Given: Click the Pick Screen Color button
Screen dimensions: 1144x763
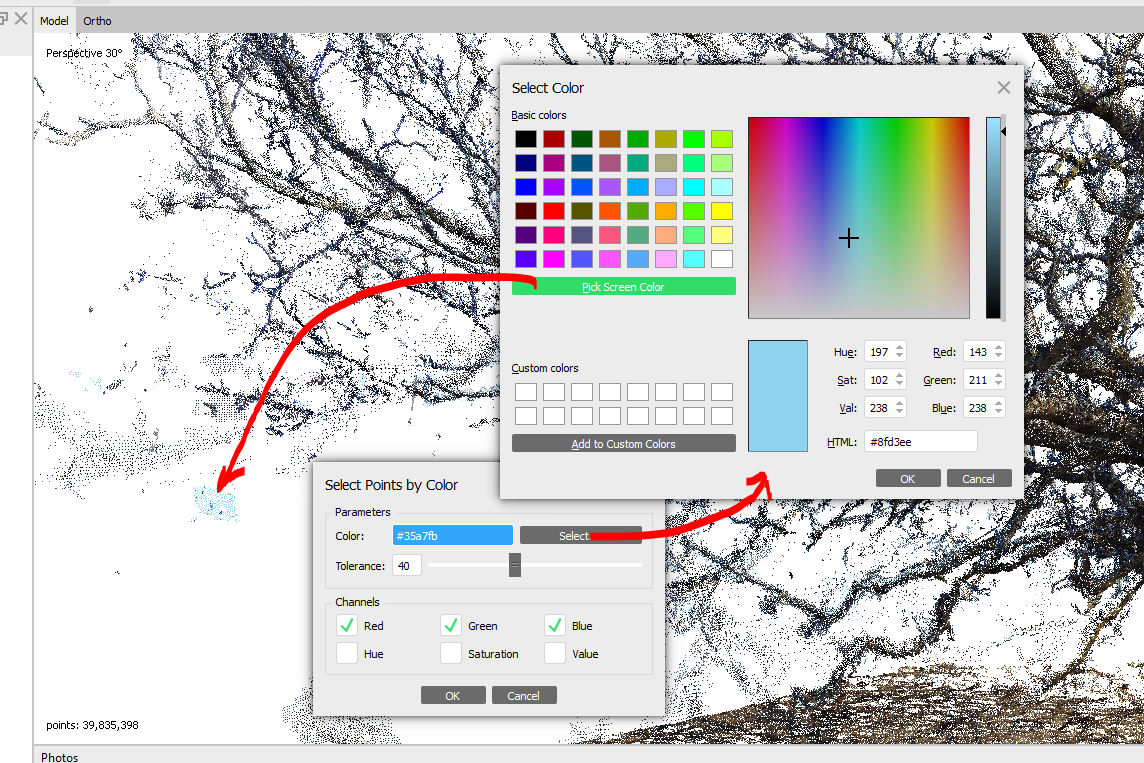Looking at the screenshot, I should coord(624,287).
